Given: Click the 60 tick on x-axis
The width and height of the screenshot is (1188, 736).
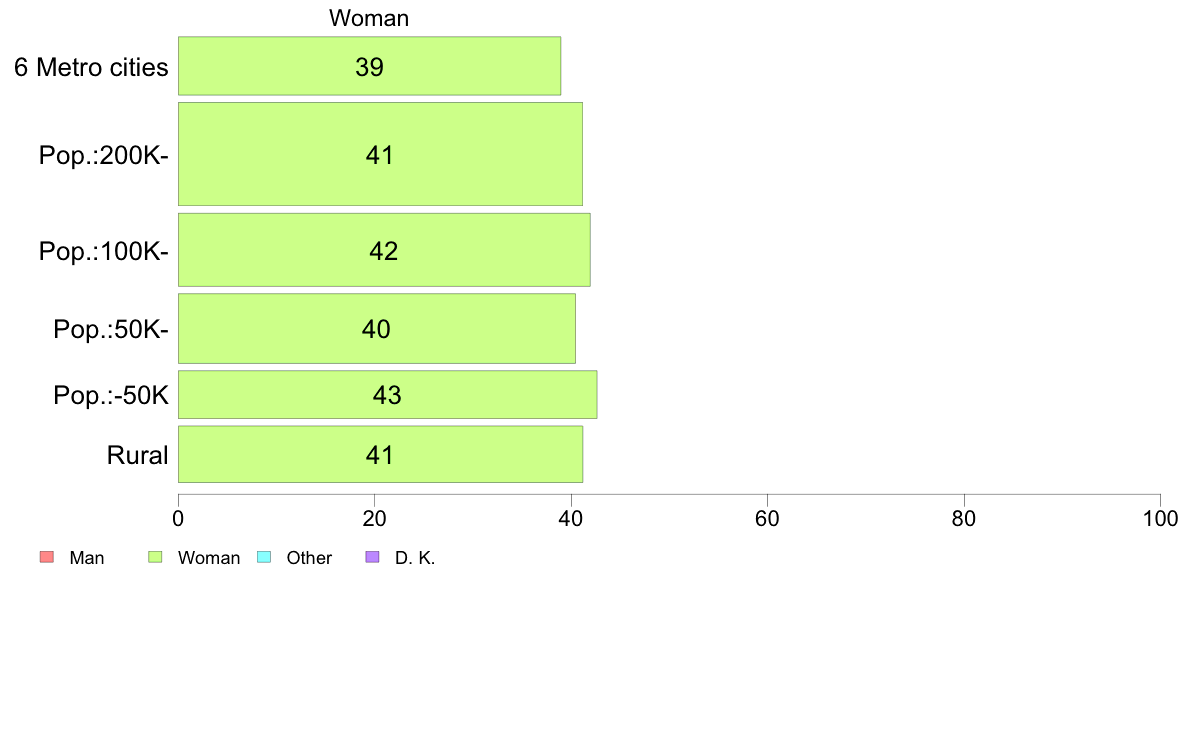Looking at the screenshot, I should pyautogui.click(x=768, y=518).
